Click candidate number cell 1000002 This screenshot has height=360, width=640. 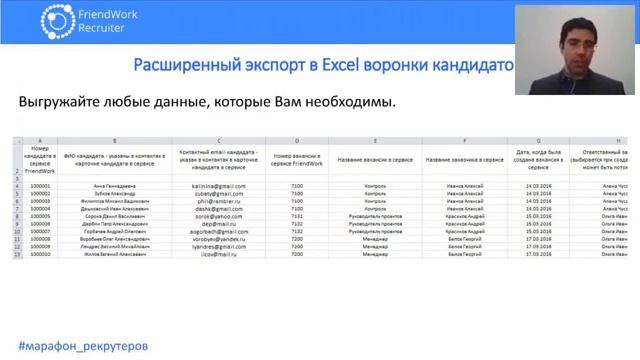(40, 193)
